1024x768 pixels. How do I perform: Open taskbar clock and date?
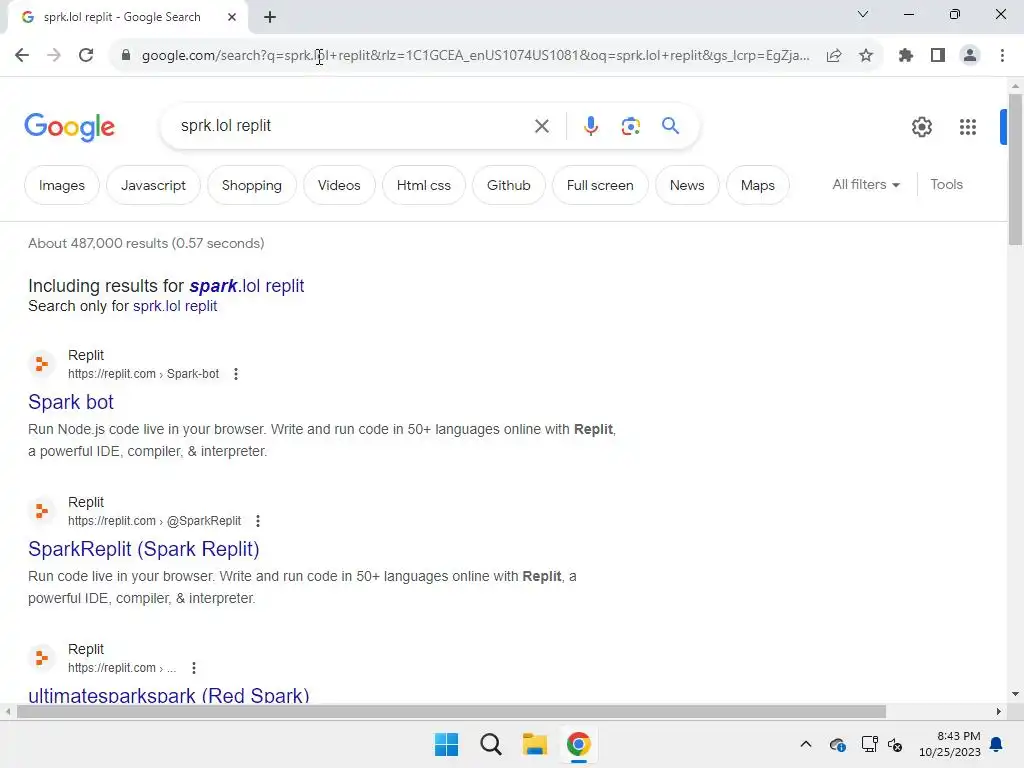[x=950, y=744]
